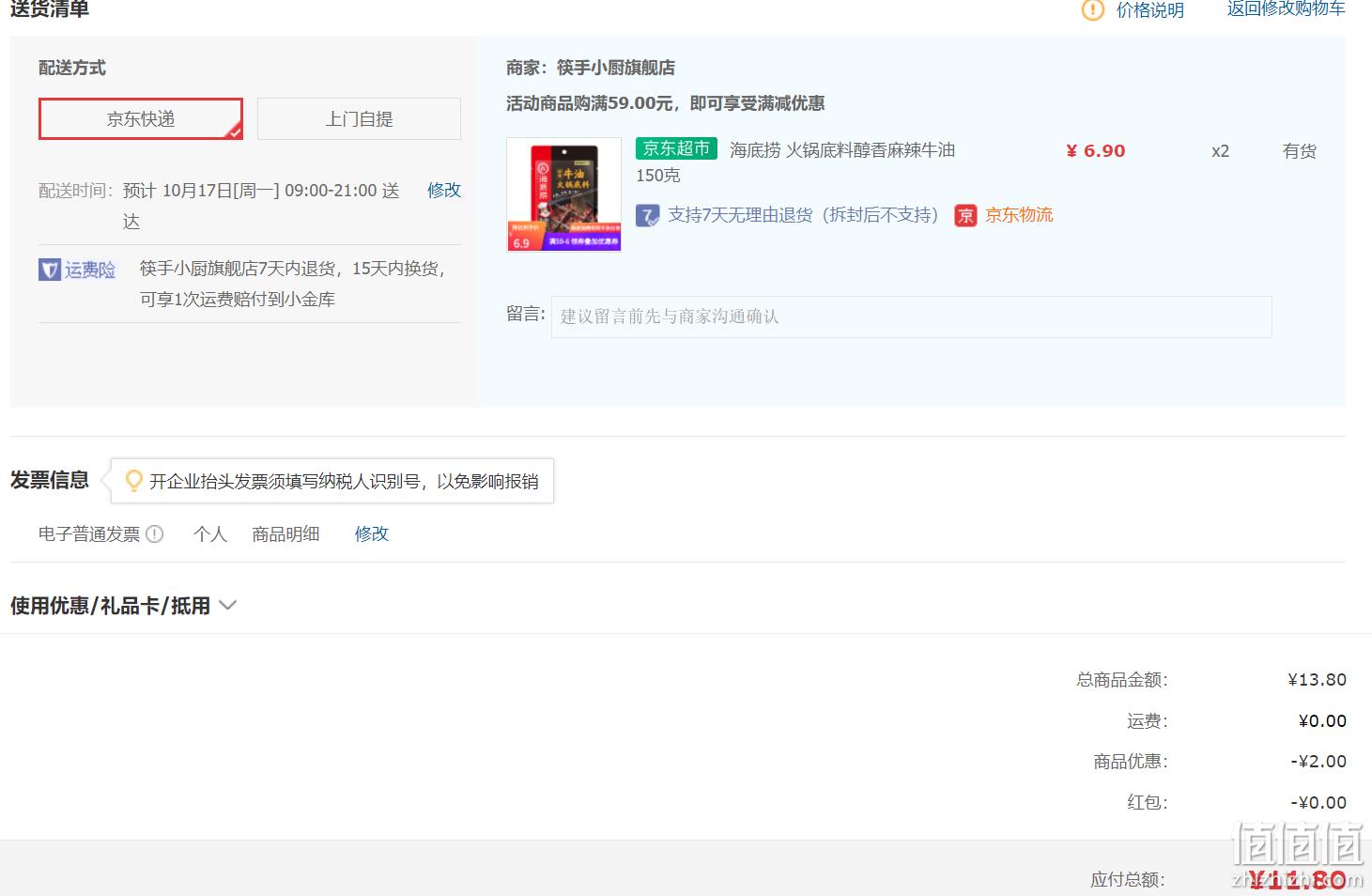Click the info icon beside 电子普通发票
Screen dimensions: 1372x896
pyautogui.click(x=155, y=534)
